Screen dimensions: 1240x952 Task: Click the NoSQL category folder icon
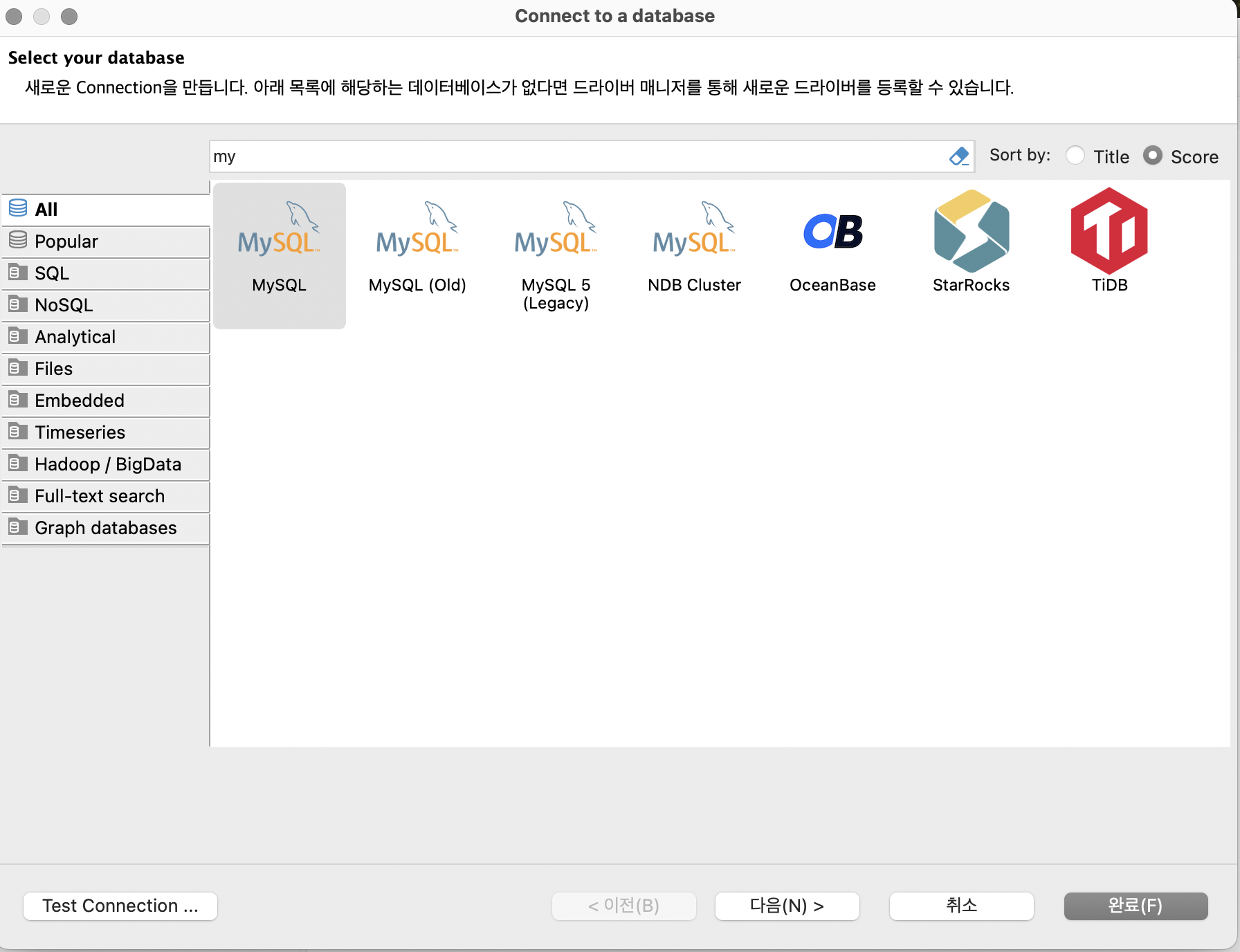18,304
